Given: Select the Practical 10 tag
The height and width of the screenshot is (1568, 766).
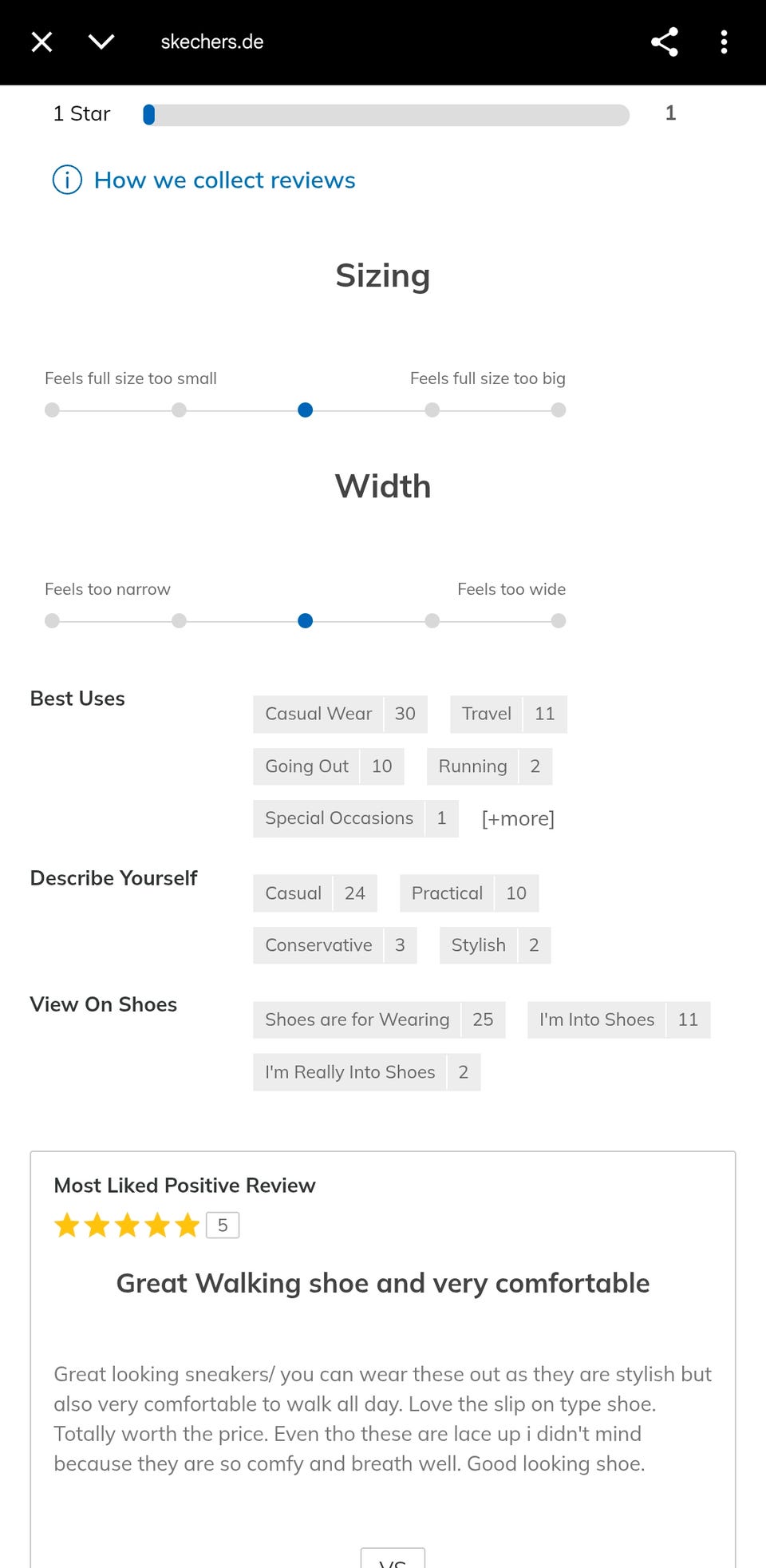Looking at the screenshot, I should pyautogui.click(x=468, y=893).
